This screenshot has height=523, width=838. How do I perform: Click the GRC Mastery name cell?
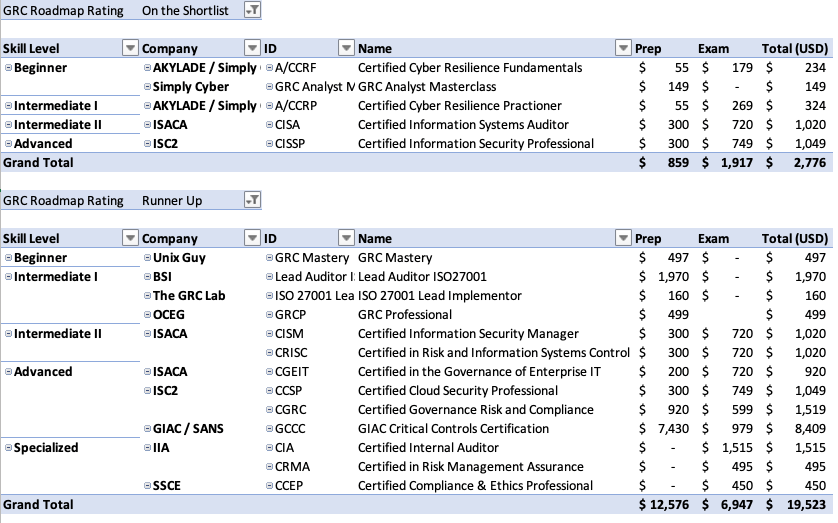[x=395, y=258]
